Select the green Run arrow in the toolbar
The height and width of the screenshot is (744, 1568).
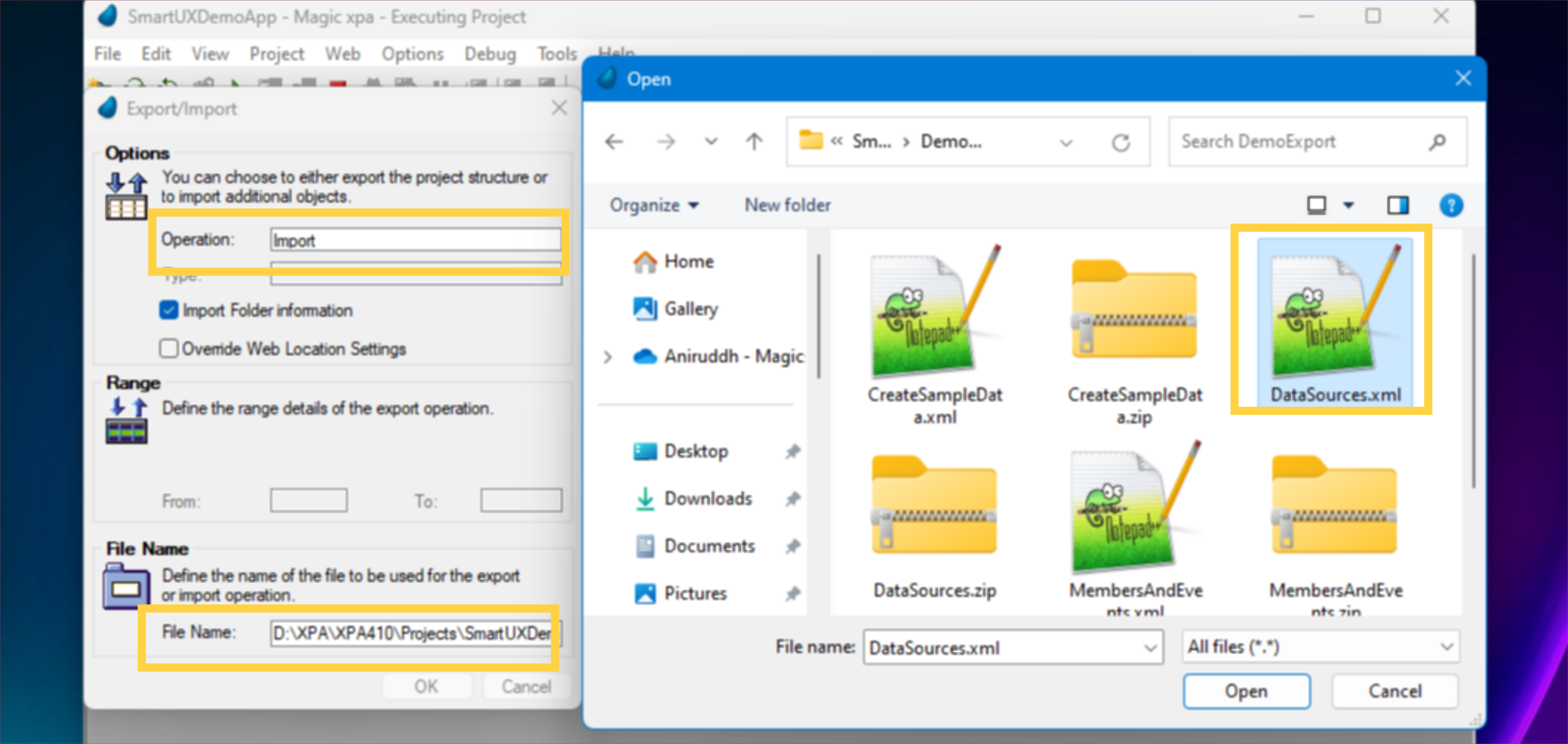(235, 82)
